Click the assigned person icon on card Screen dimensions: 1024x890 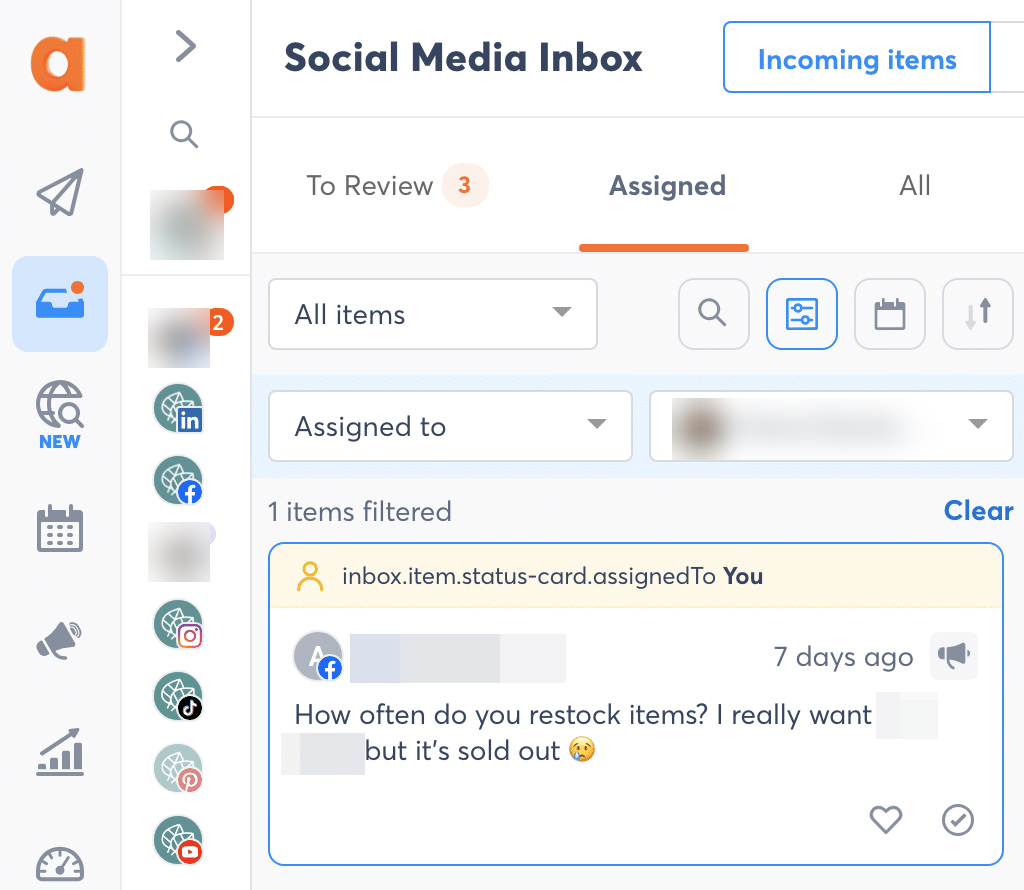tap(310, 577)
